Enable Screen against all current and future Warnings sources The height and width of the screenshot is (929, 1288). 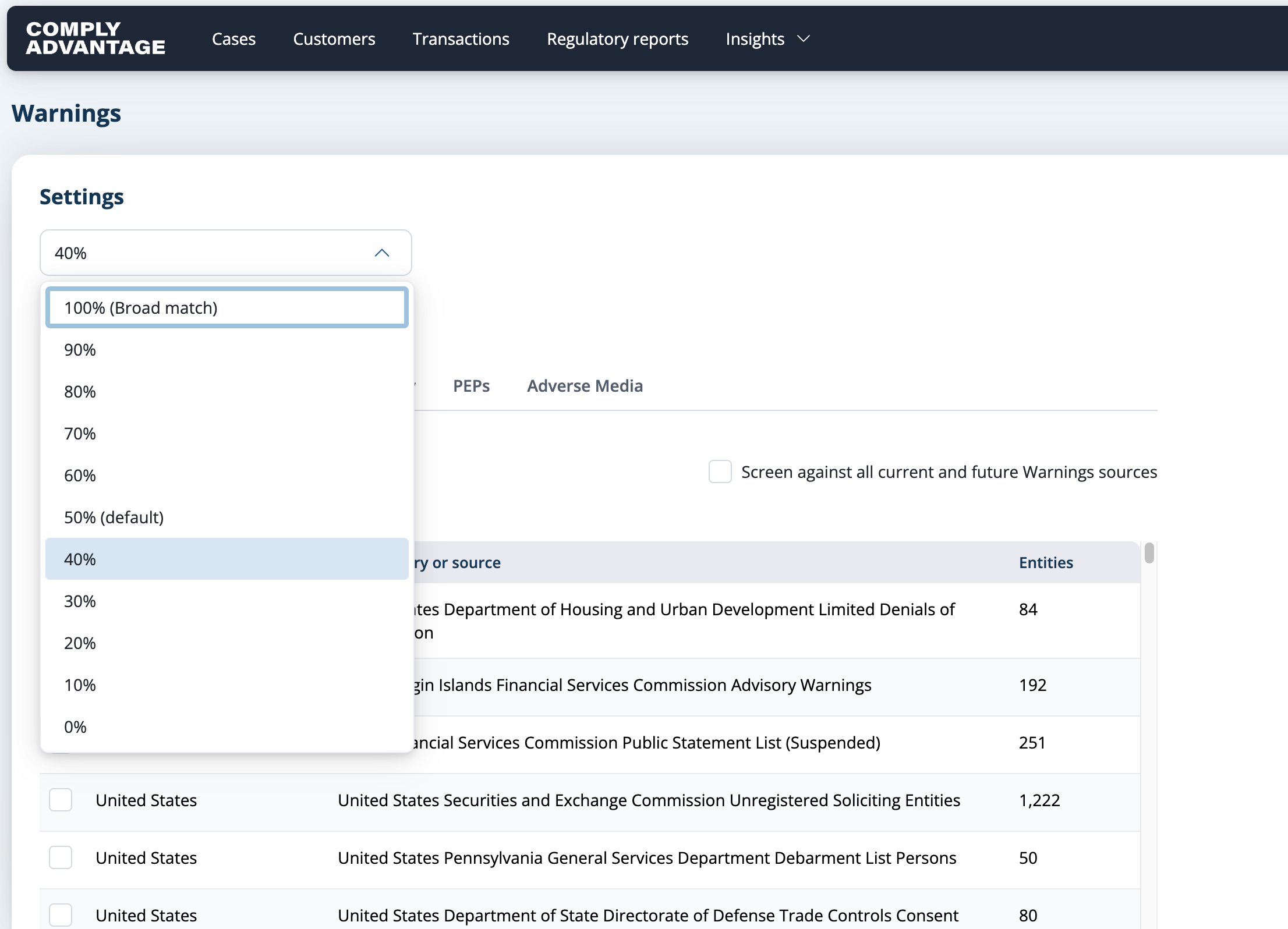(x=720, y=471)
